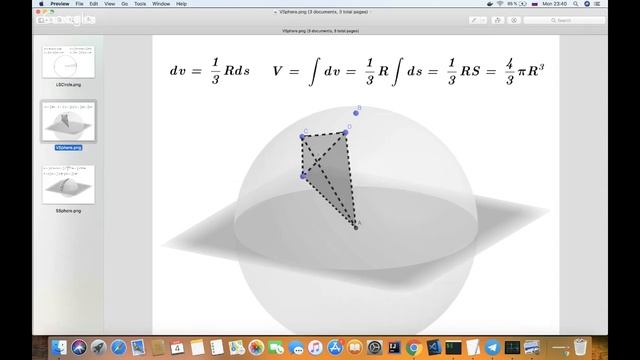Click the menu bar clock Mon 23:40
This screenshot has width=640, height=360.
[554, 4]
